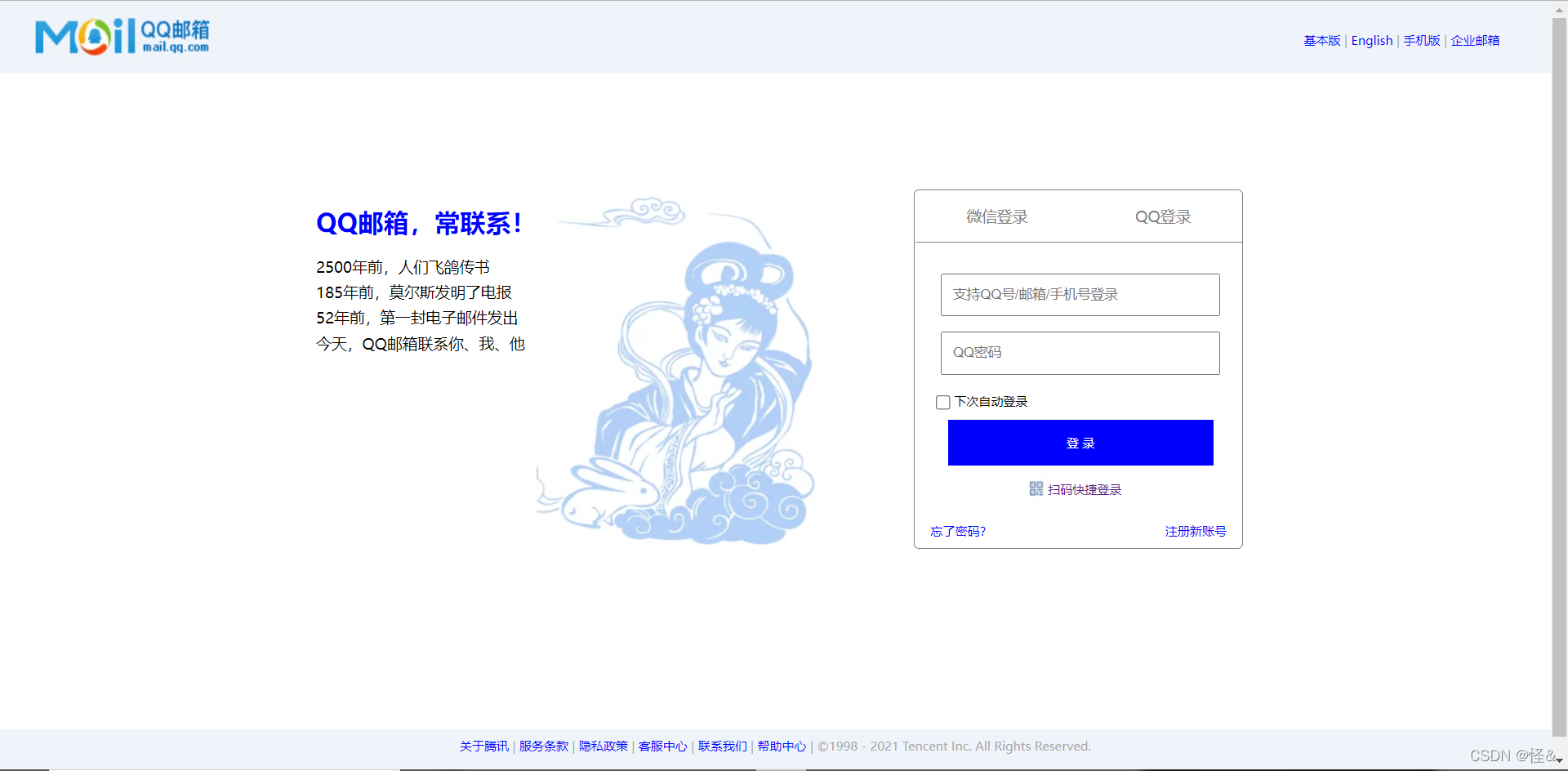Open the 手机版 link
The width and height of the screenshot is (1568, 771).
pos(1422,40)
